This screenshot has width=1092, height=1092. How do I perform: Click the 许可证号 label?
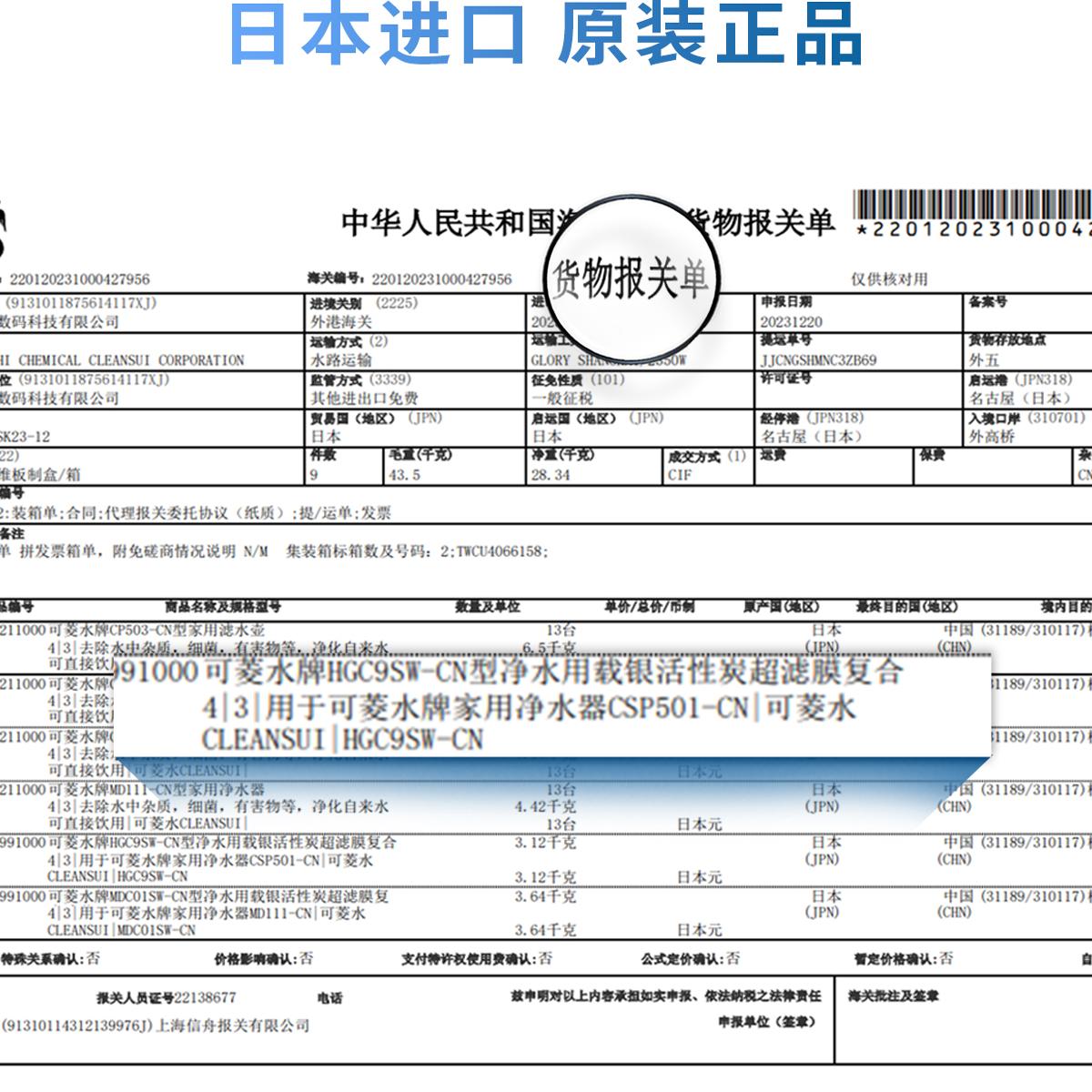[785, 378]
